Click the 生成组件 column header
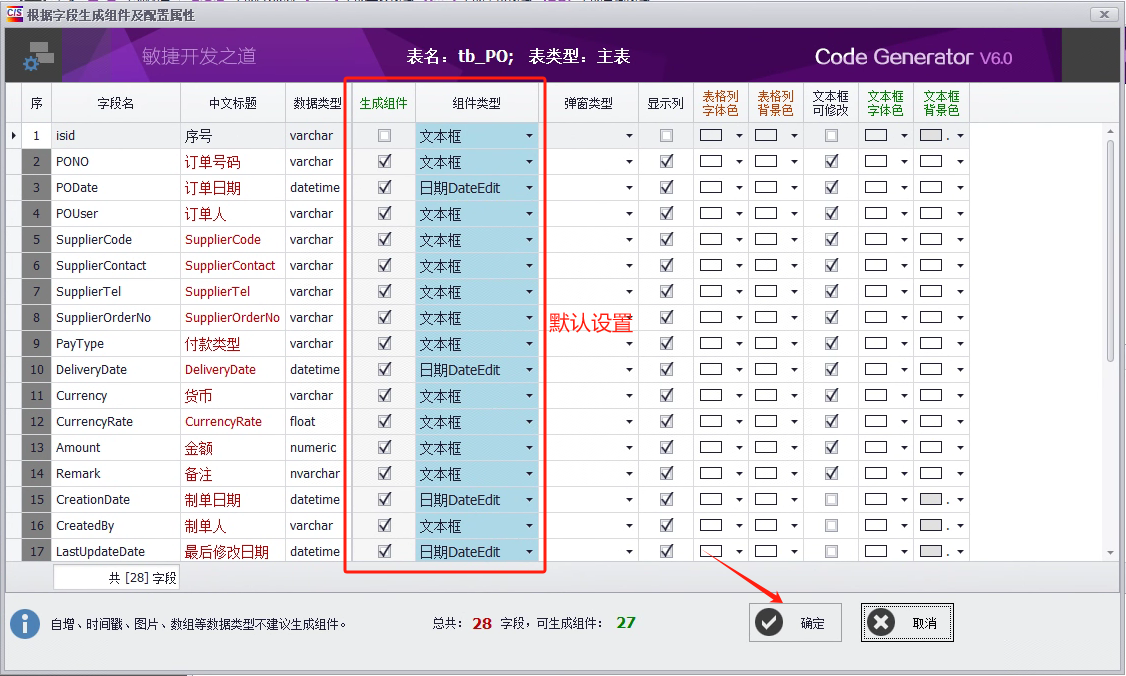The image size is (1126, 676). coord(383,103)
